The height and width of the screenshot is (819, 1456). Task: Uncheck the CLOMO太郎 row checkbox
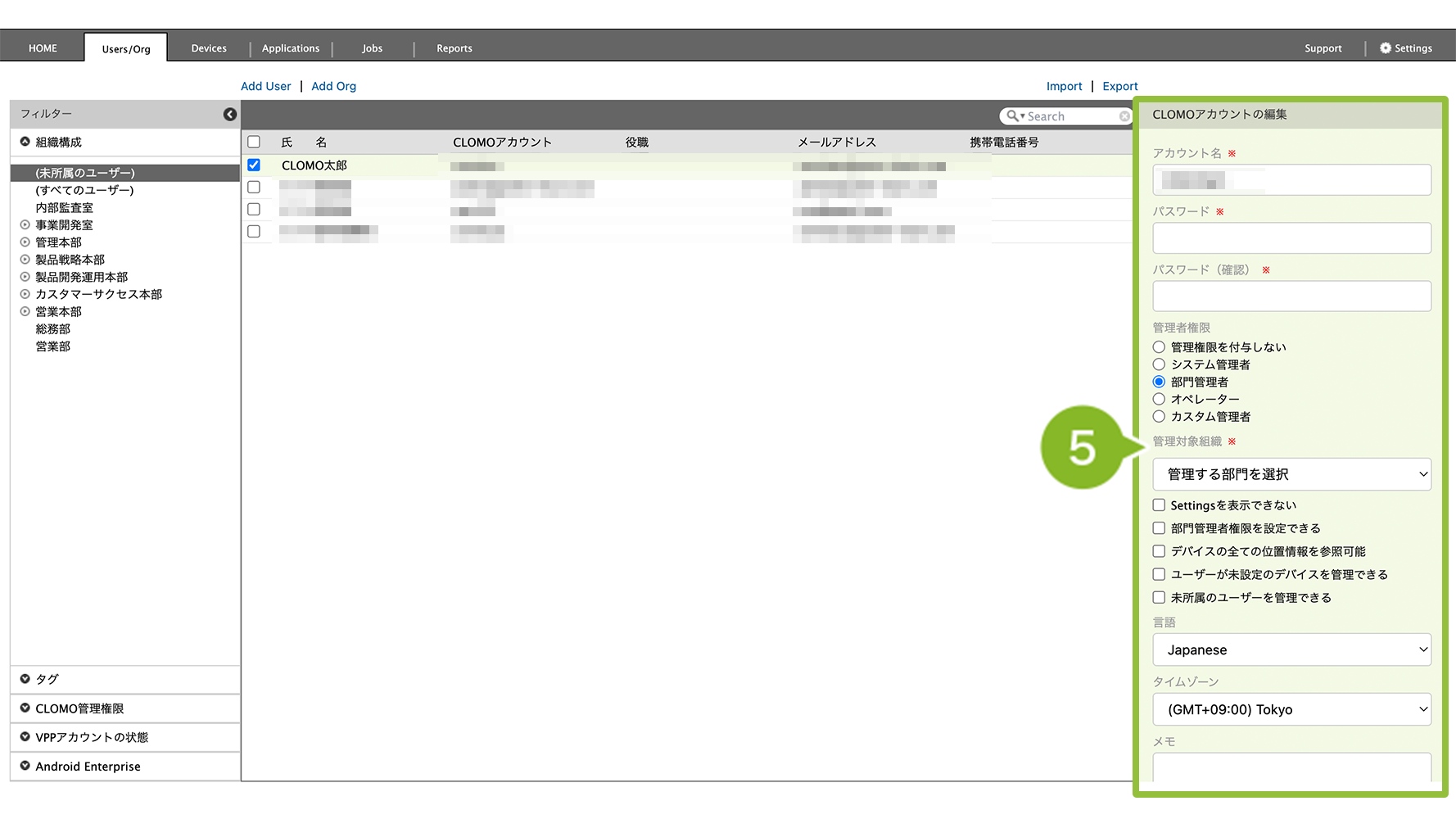tap(254, 165)
